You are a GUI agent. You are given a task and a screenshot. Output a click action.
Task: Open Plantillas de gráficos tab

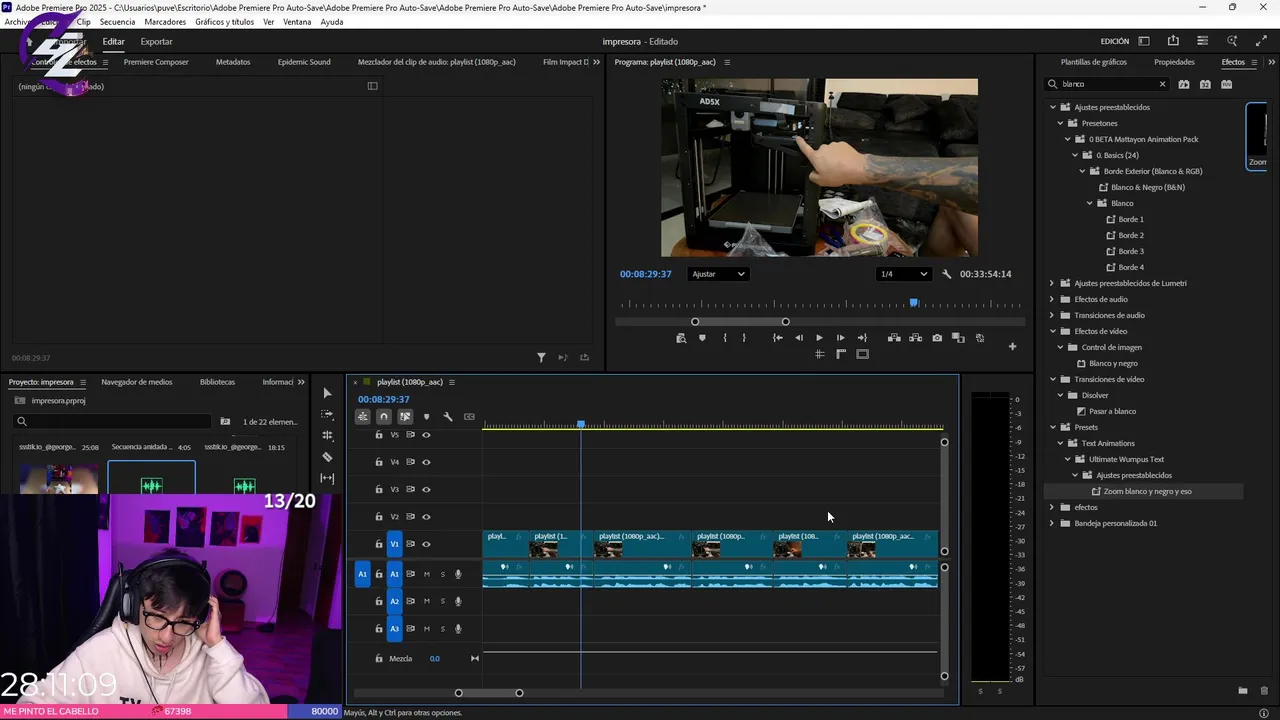click(x=1093, y=62)
